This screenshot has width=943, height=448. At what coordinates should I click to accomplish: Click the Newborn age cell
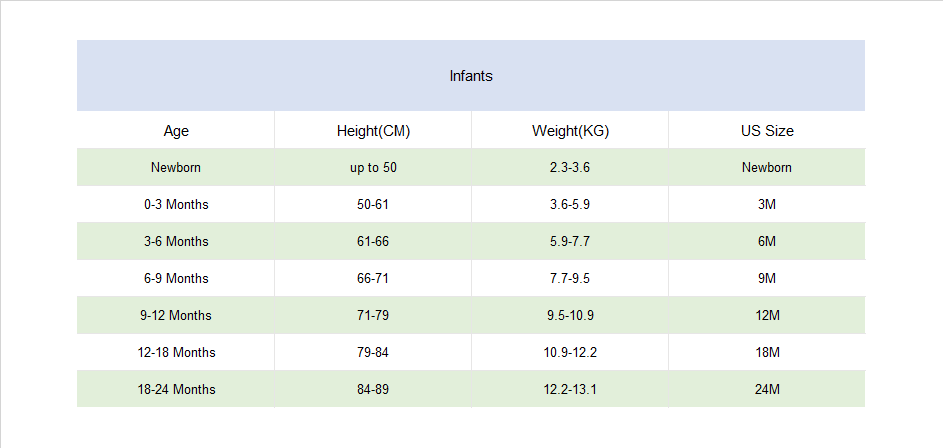176,167
